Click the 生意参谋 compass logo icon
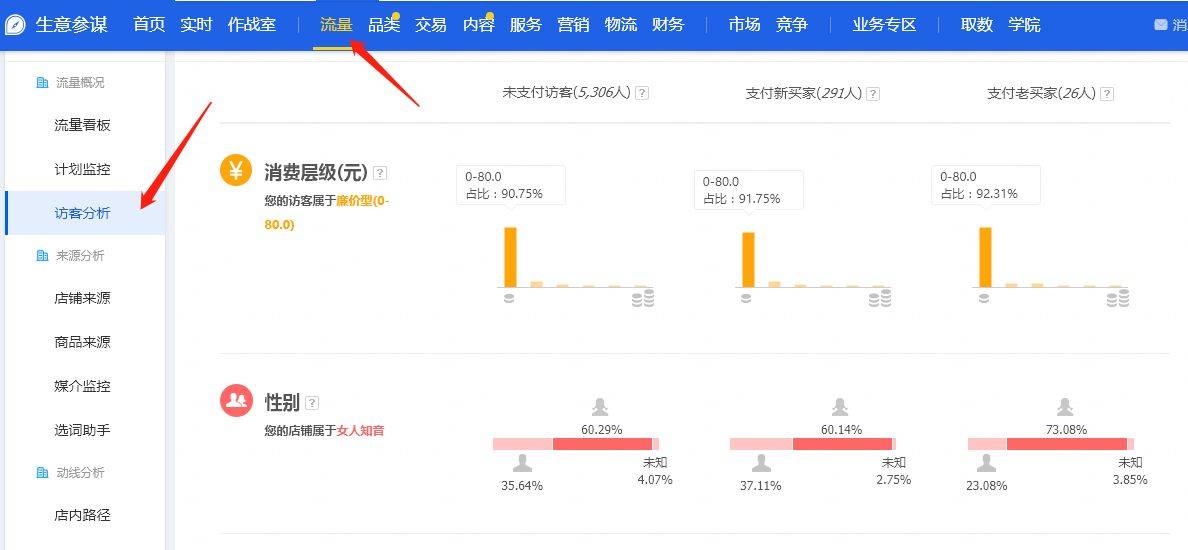This screenshot has height=550, width=1188. tap(15, 25)
